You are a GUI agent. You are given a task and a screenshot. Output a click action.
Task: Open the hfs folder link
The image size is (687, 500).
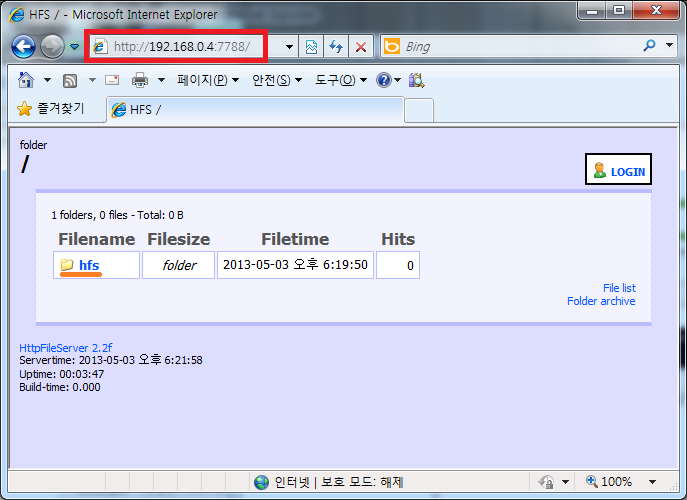89,265
